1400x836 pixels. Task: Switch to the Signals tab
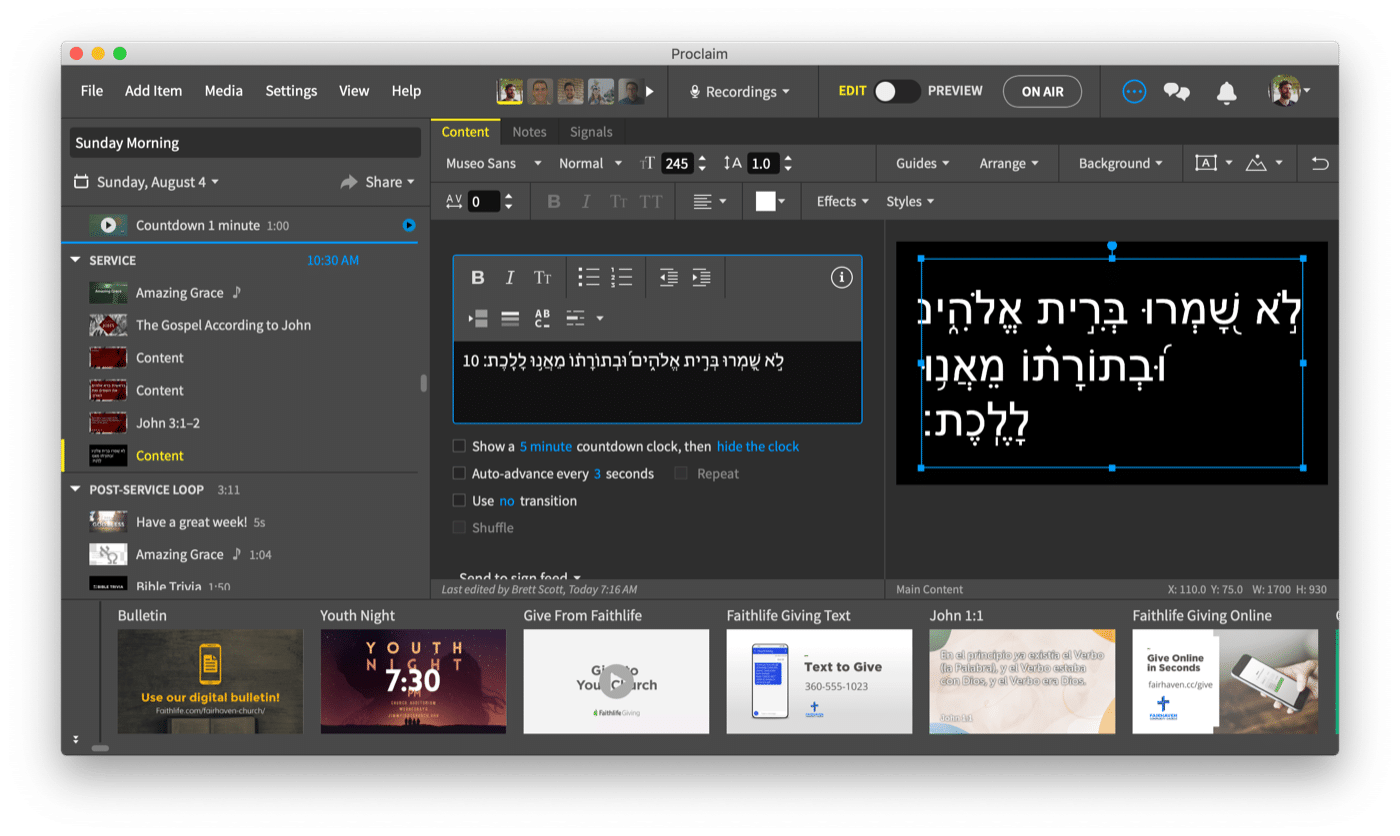[591, 132]
